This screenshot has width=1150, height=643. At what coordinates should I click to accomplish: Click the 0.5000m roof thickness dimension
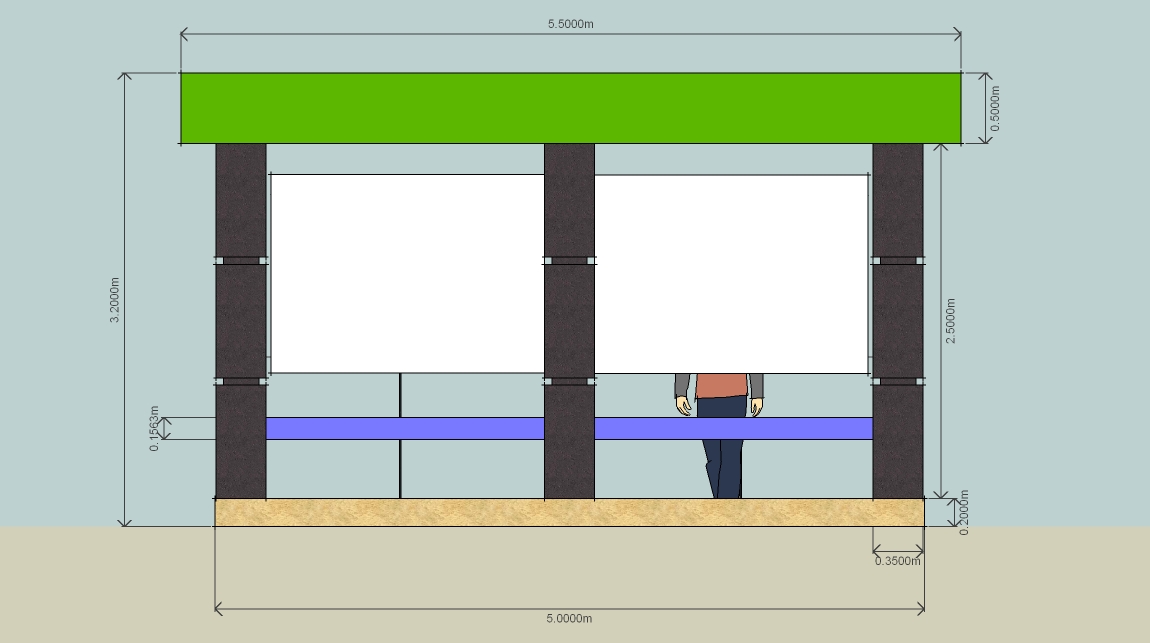[997, 106]
